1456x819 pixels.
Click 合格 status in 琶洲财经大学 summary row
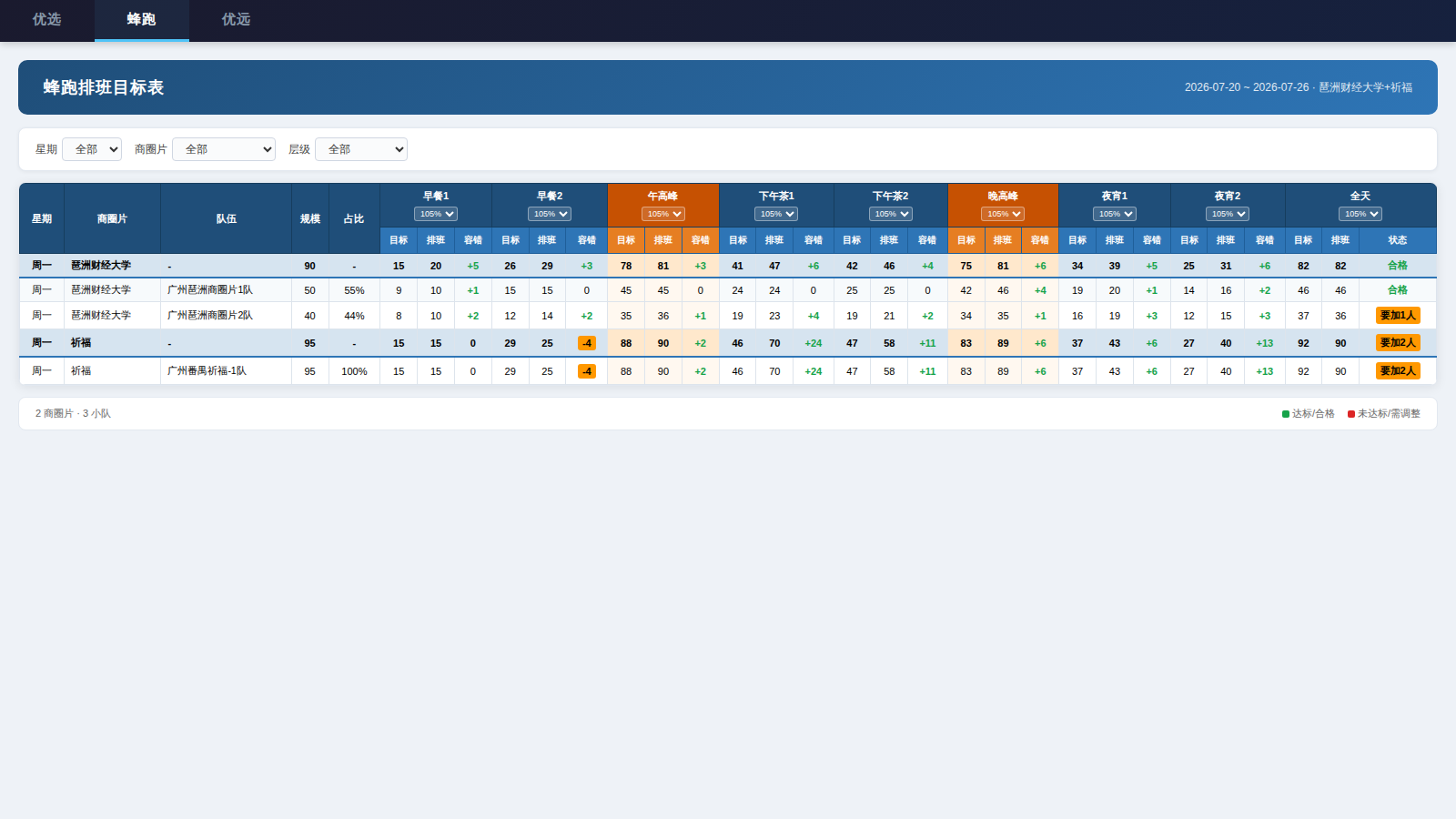tap(1398, 266)
